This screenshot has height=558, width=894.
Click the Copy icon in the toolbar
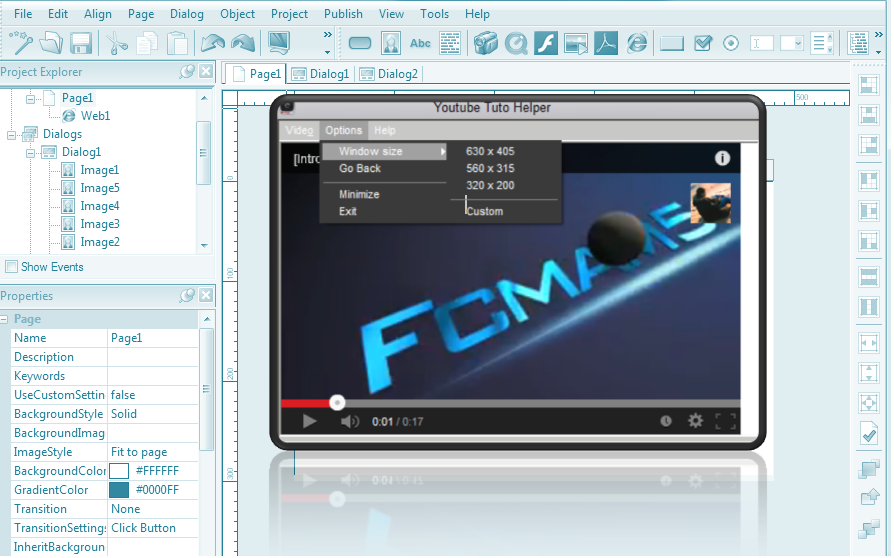[147, 43]
